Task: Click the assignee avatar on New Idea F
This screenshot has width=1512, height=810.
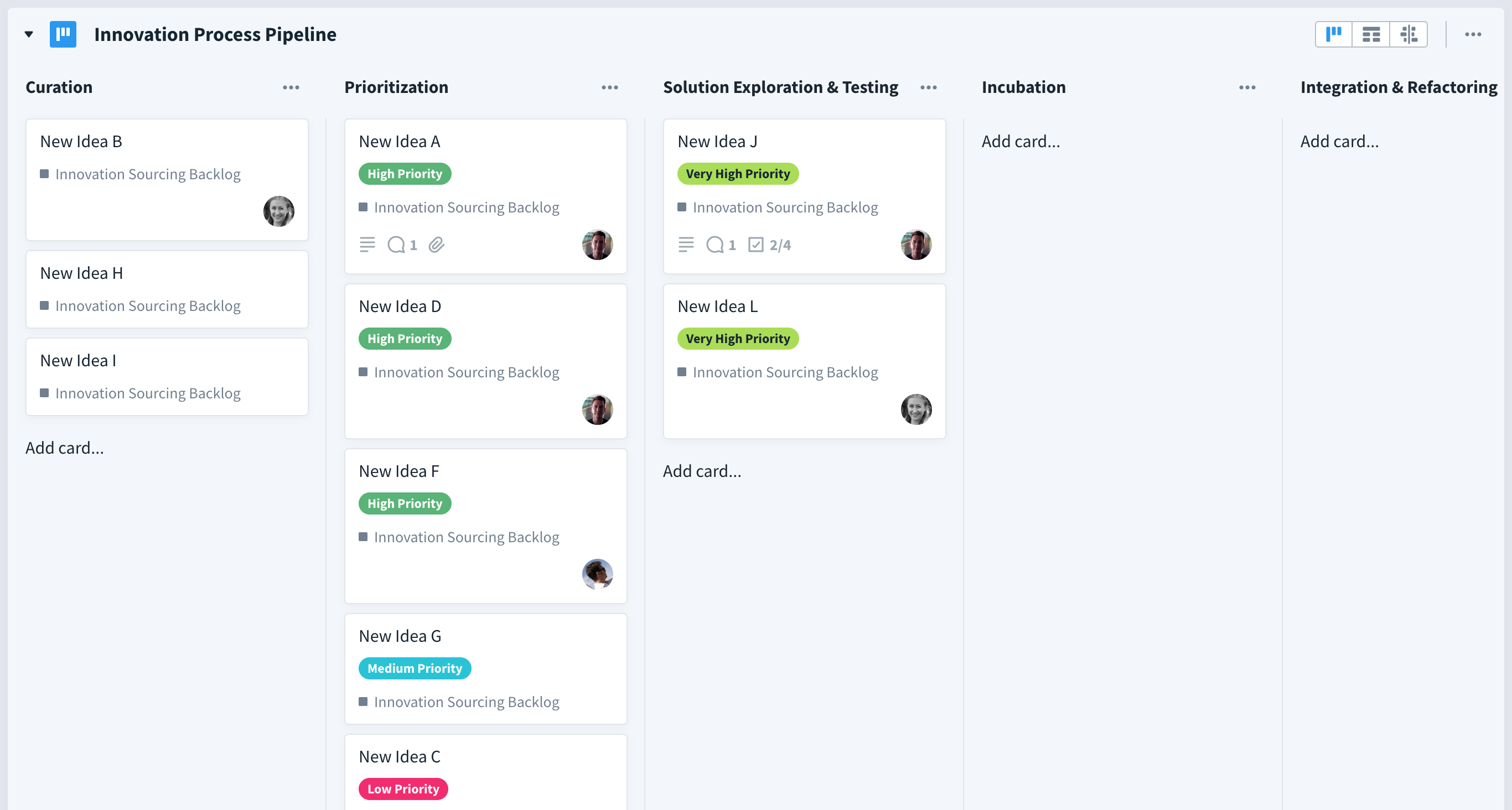Action: [x=597, y=573]
